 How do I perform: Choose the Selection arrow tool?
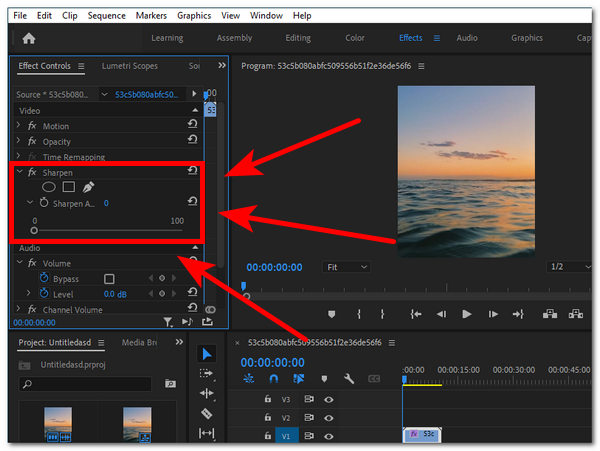point(207,353)
